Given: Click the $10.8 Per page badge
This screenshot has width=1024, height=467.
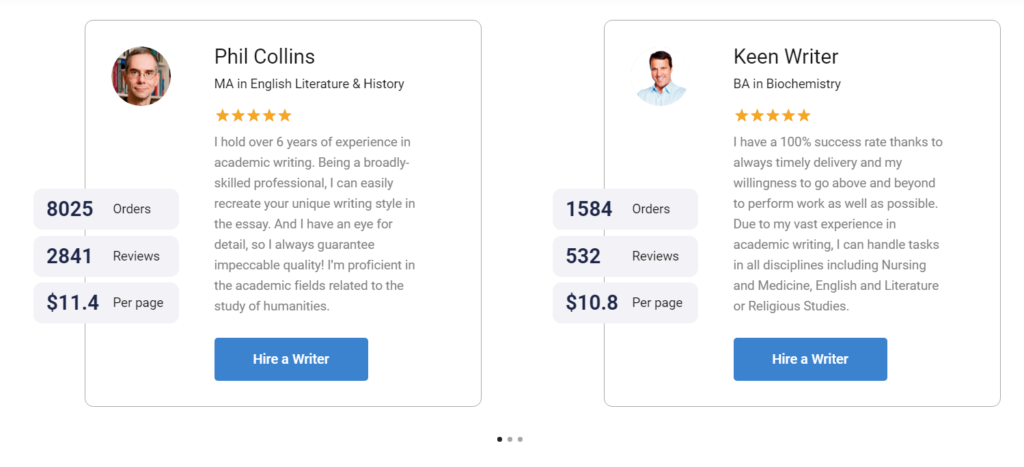Looking at the screenshot, I should click(625, 302).
